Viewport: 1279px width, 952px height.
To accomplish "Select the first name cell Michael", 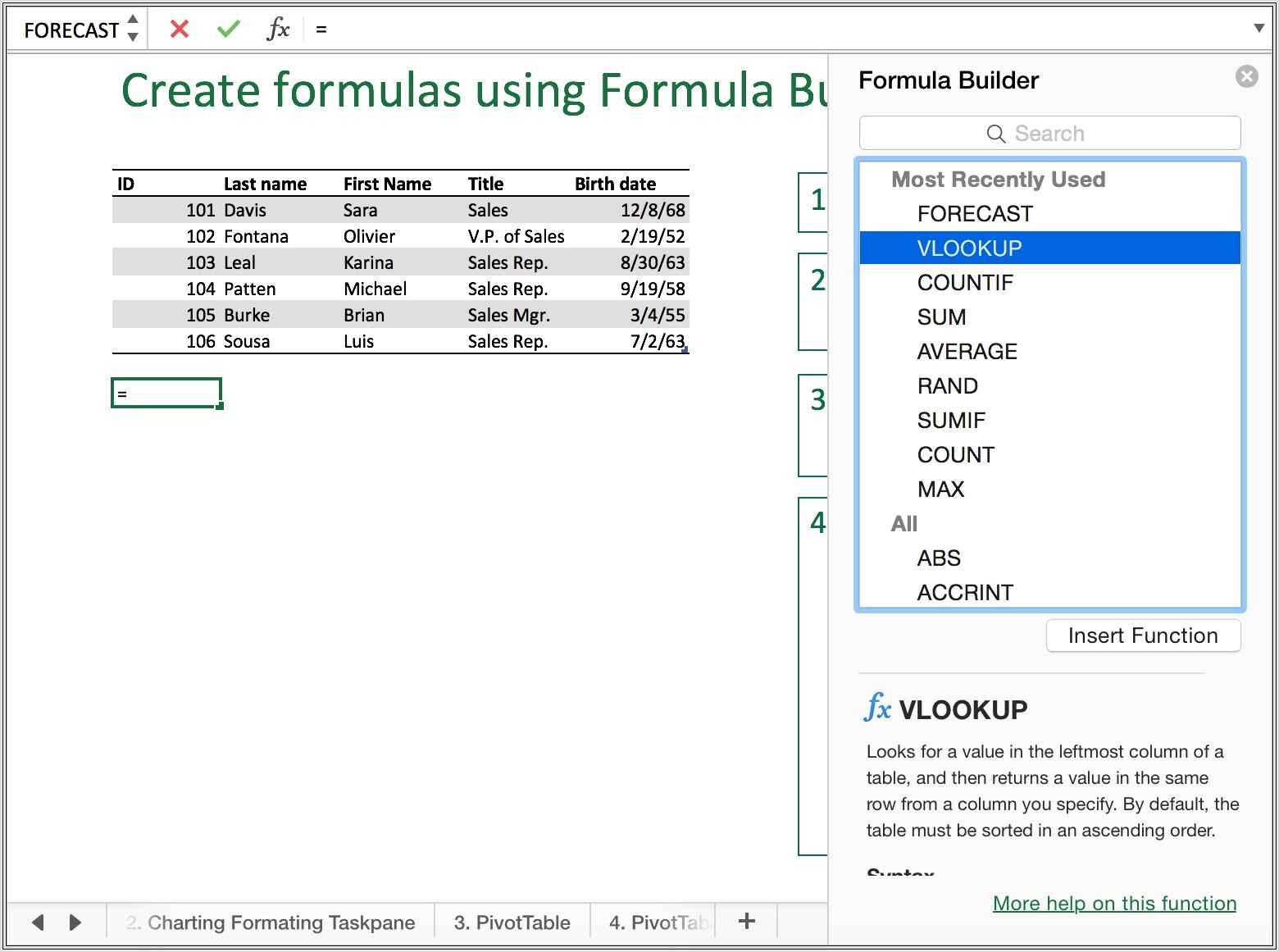I will click(375, 289).
